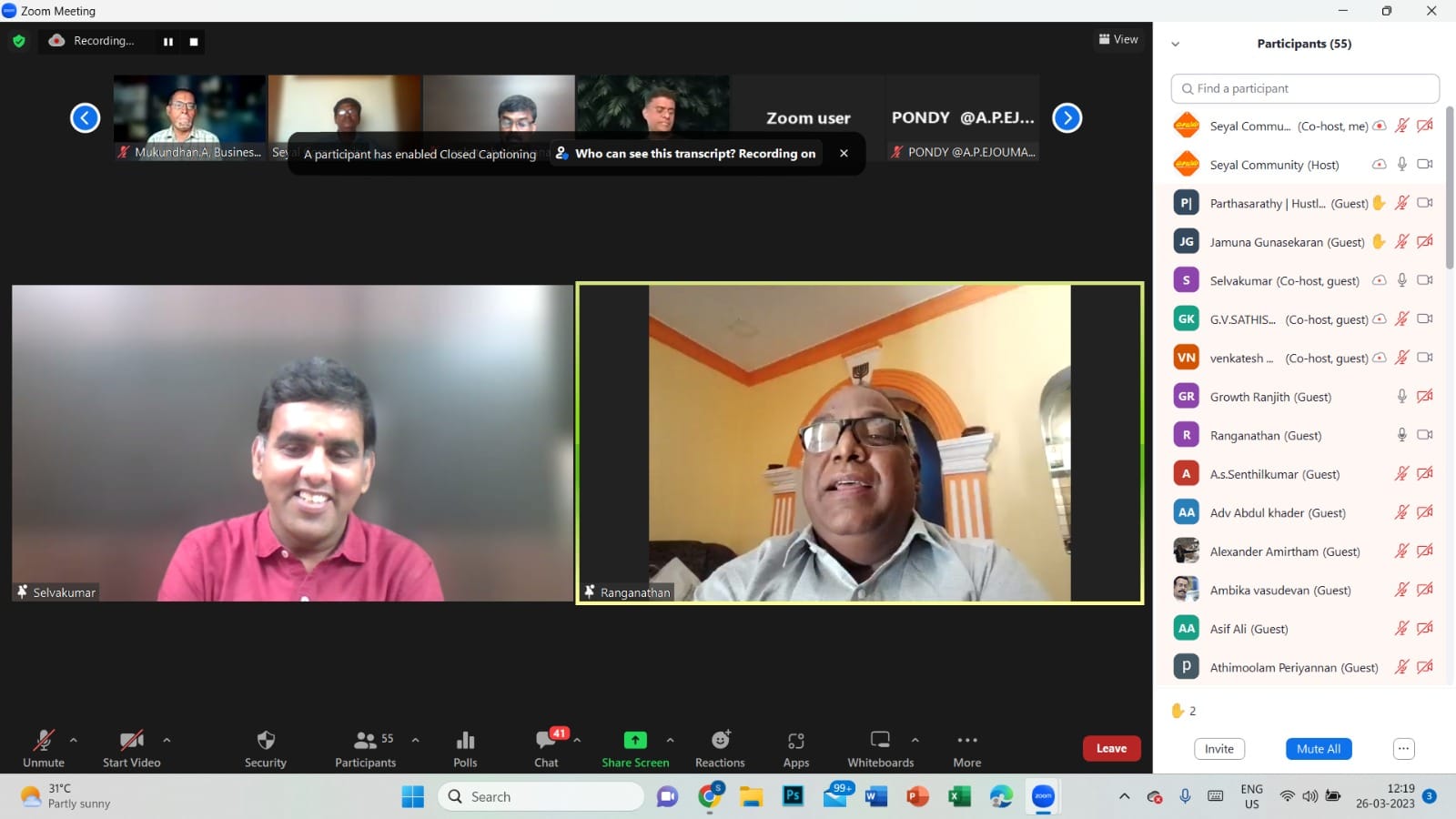Click the Invite button
Image resolution: width=1456 pixels, height=819 pixels.
1218,749
